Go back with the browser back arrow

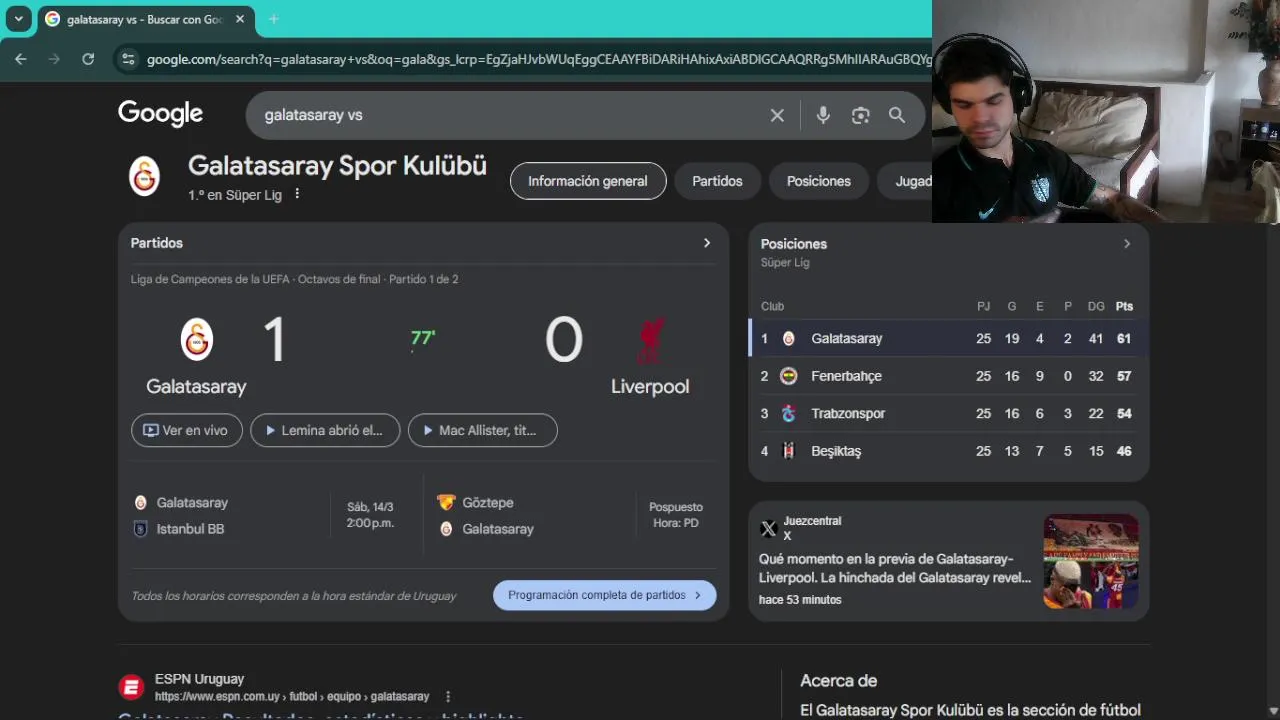21,59
